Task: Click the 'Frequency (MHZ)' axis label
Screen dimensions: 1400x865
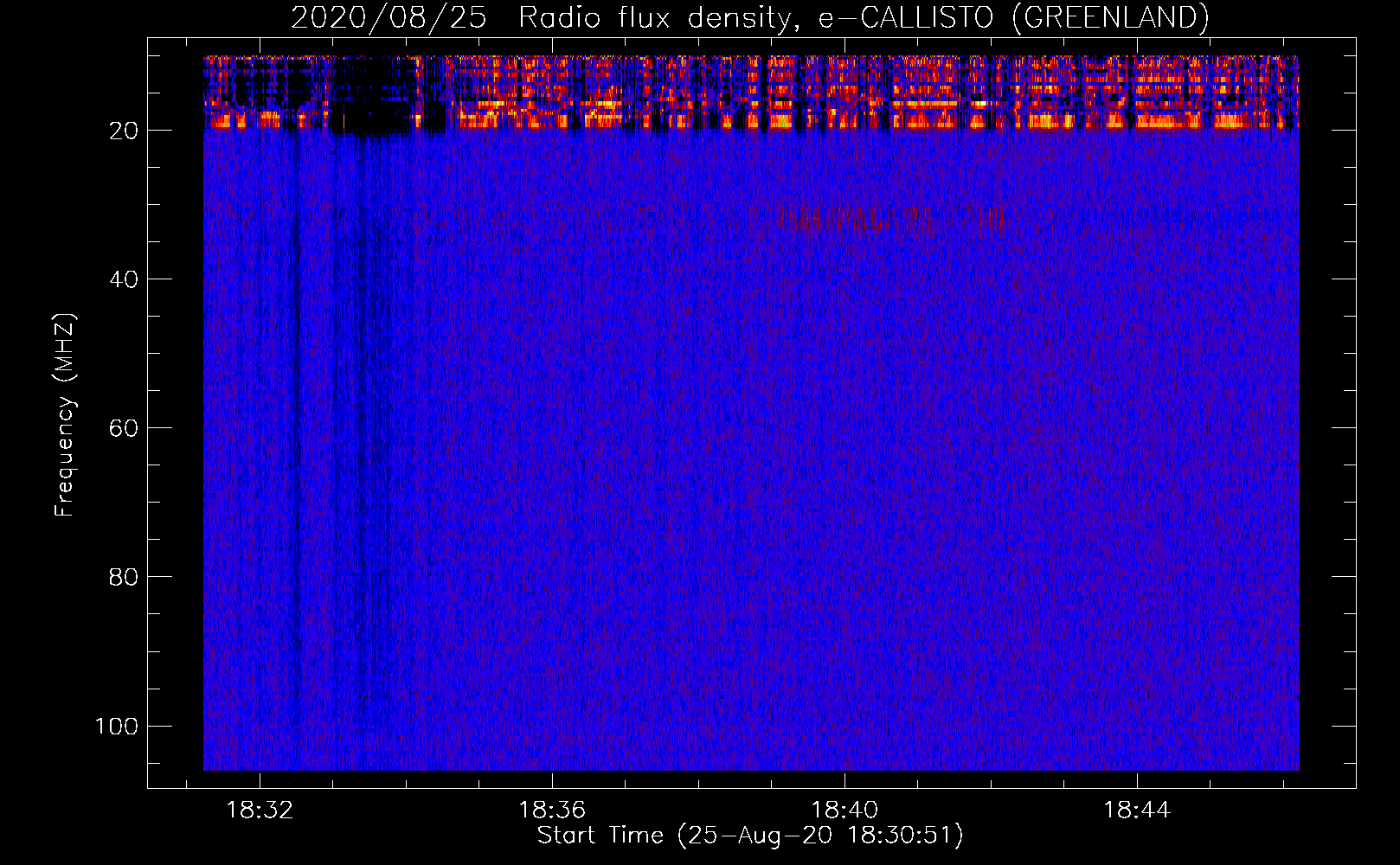Action: [x=65, y=415]
